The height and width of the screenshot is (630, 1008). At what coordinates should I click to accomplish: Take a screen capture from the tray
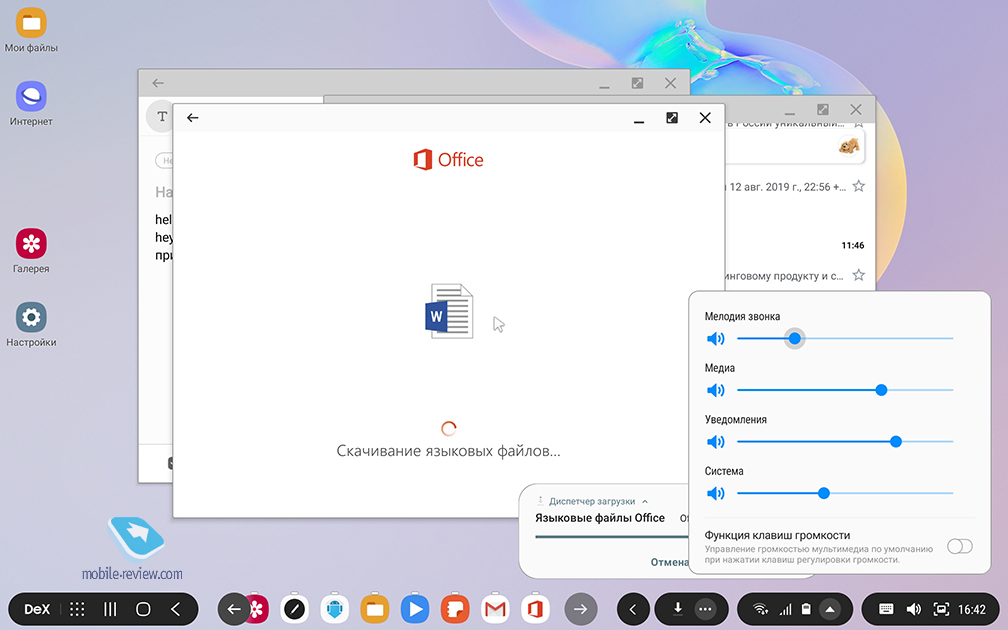pos(941,609)
